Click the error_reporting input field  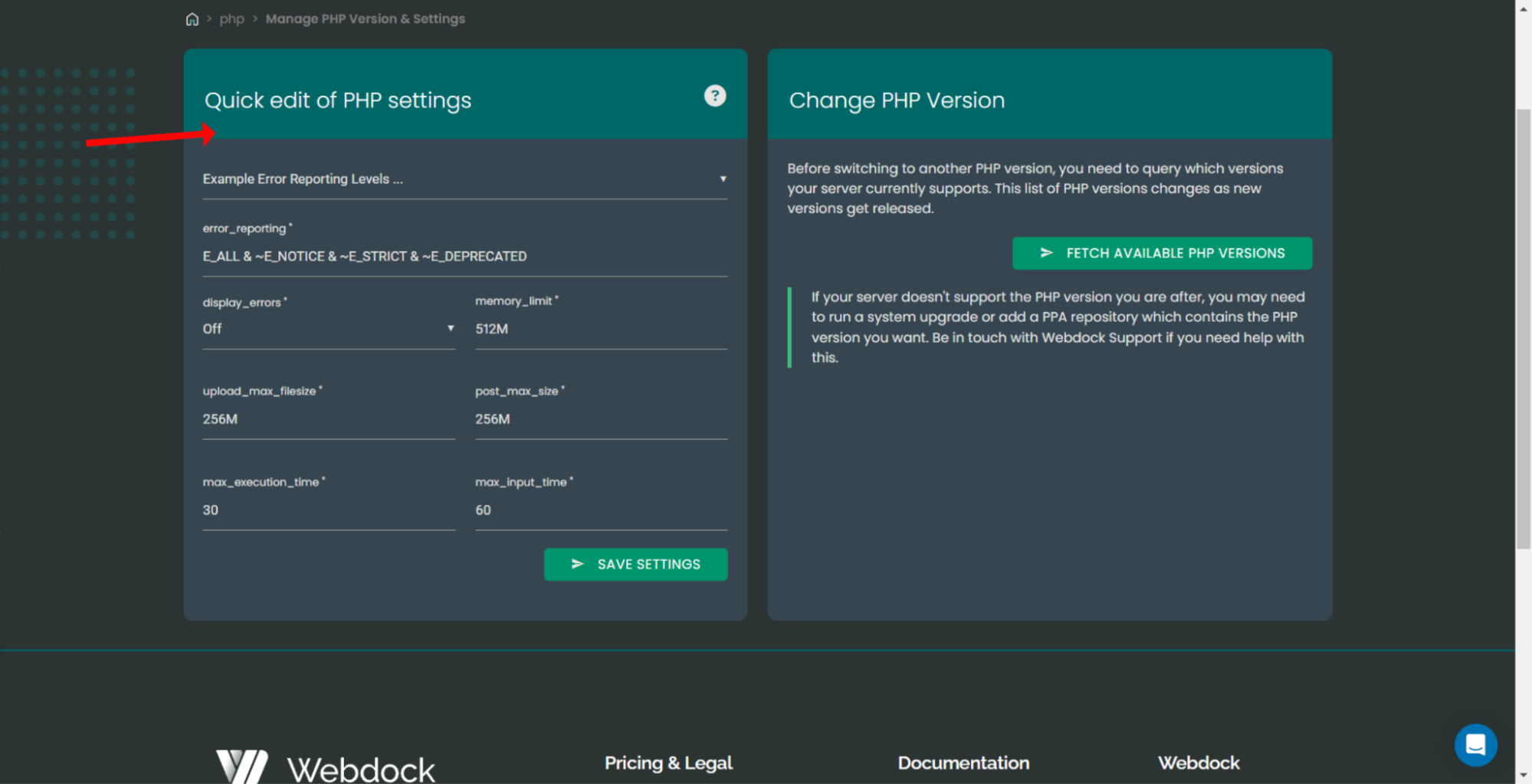click(x=464, y=257)
